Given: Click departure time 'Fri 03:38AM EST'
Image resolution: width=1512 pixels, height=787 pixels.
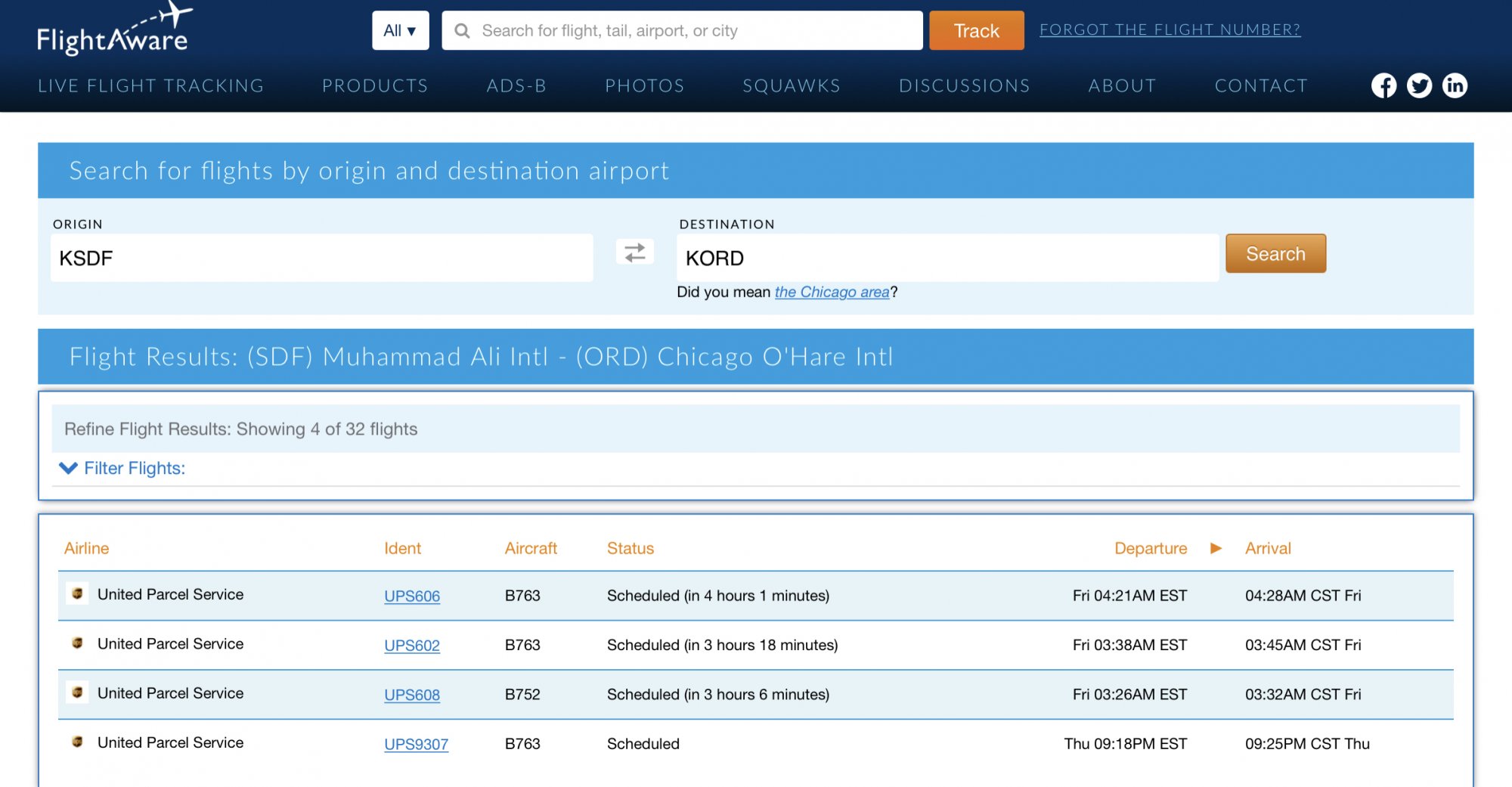Looking at the screenshot, I should pos(1129,645).
